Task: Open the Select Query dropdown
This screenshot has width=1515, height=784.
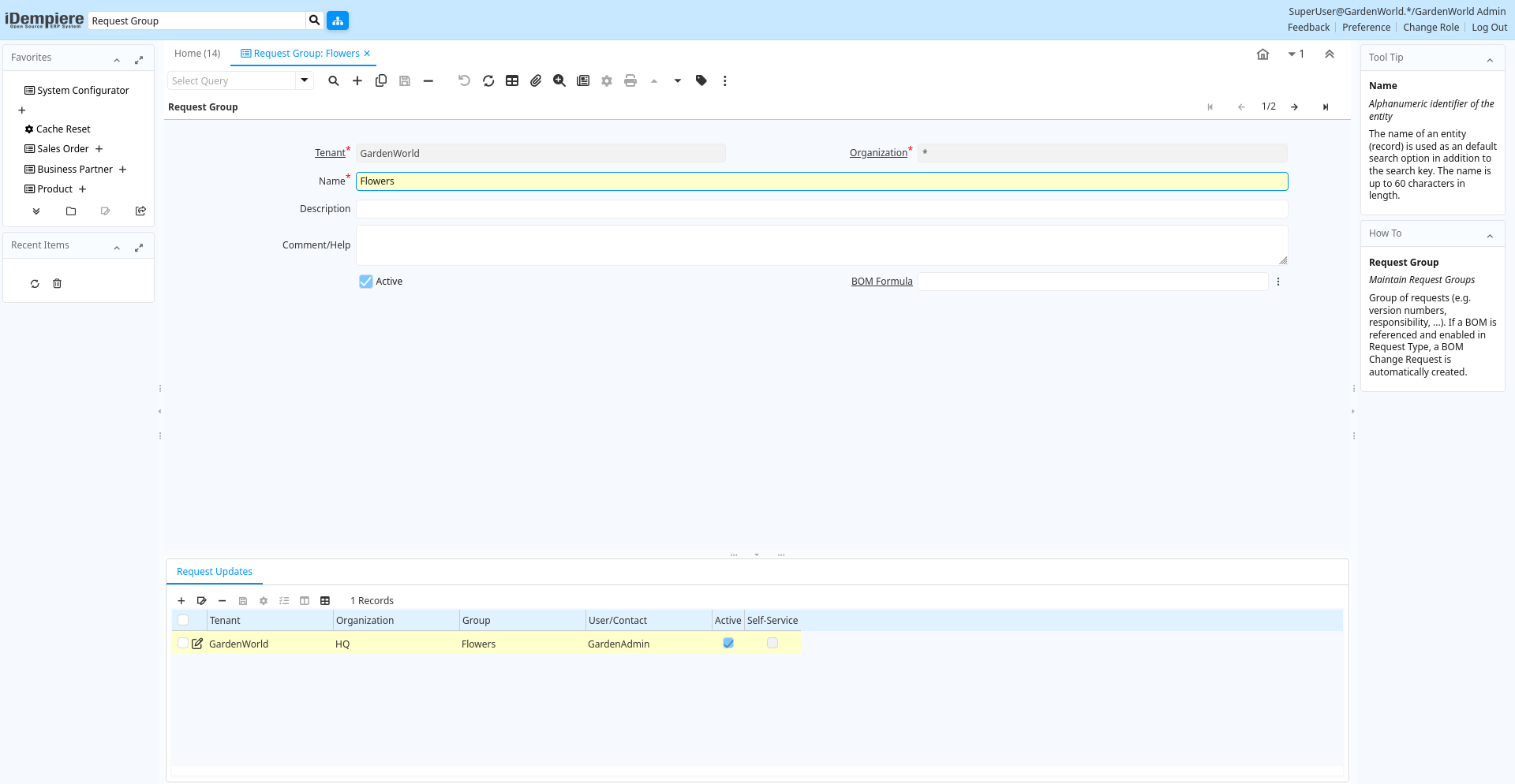Action: tap(304, 80)
